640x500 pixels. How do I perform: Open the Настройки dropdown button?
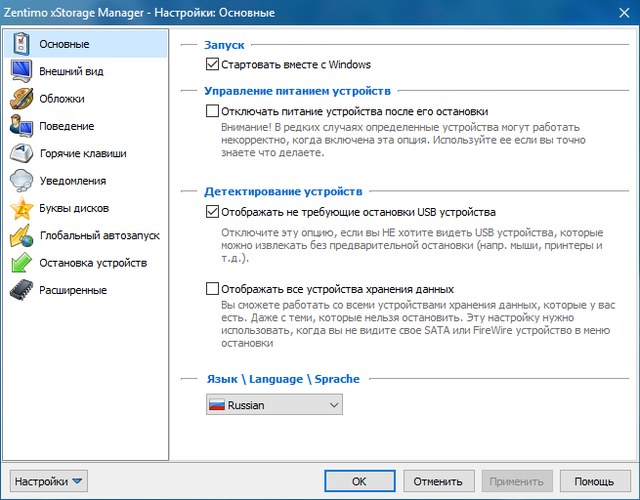49,481
